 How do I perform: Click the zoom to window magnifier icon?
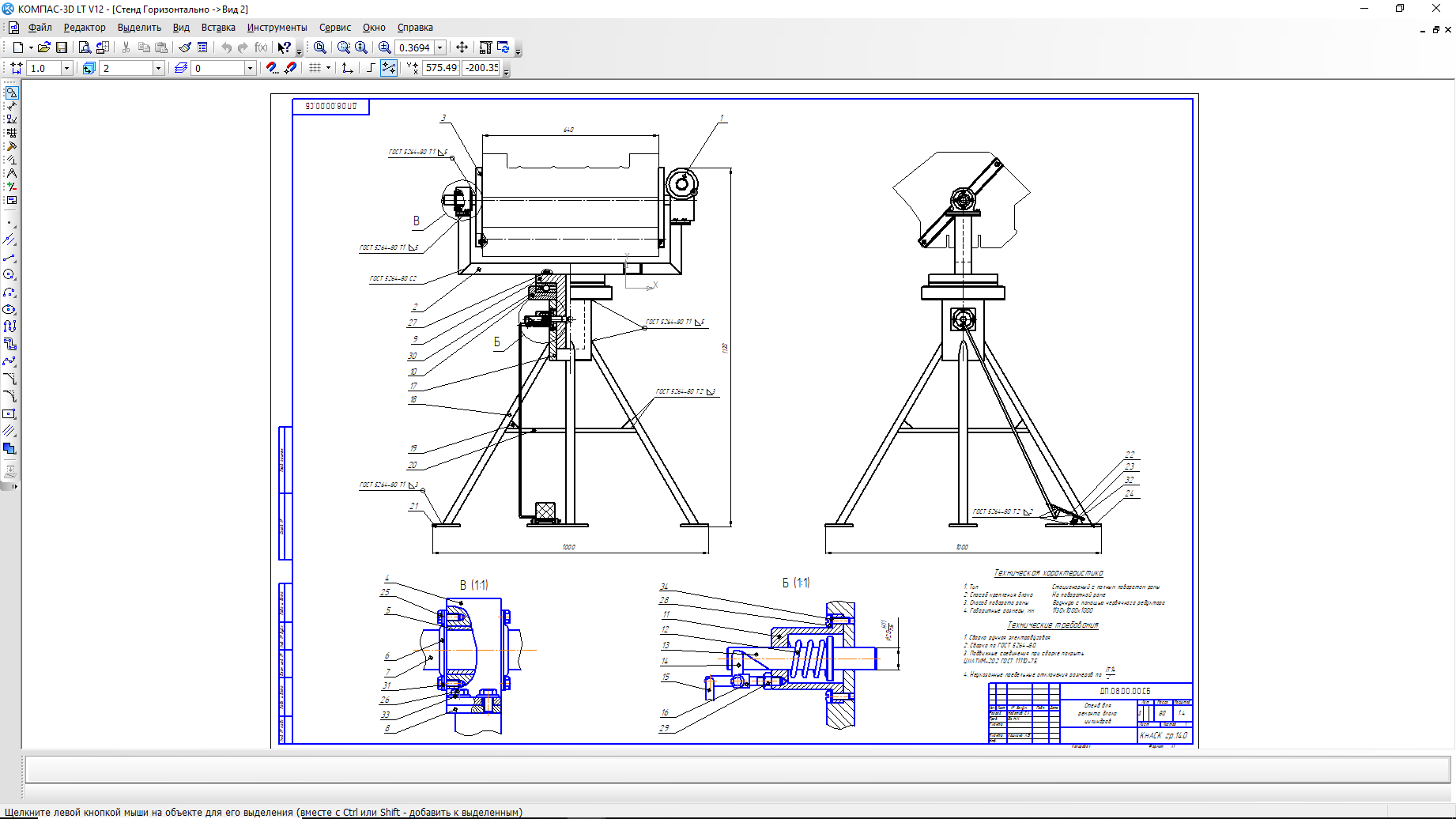tap(320, 47)
